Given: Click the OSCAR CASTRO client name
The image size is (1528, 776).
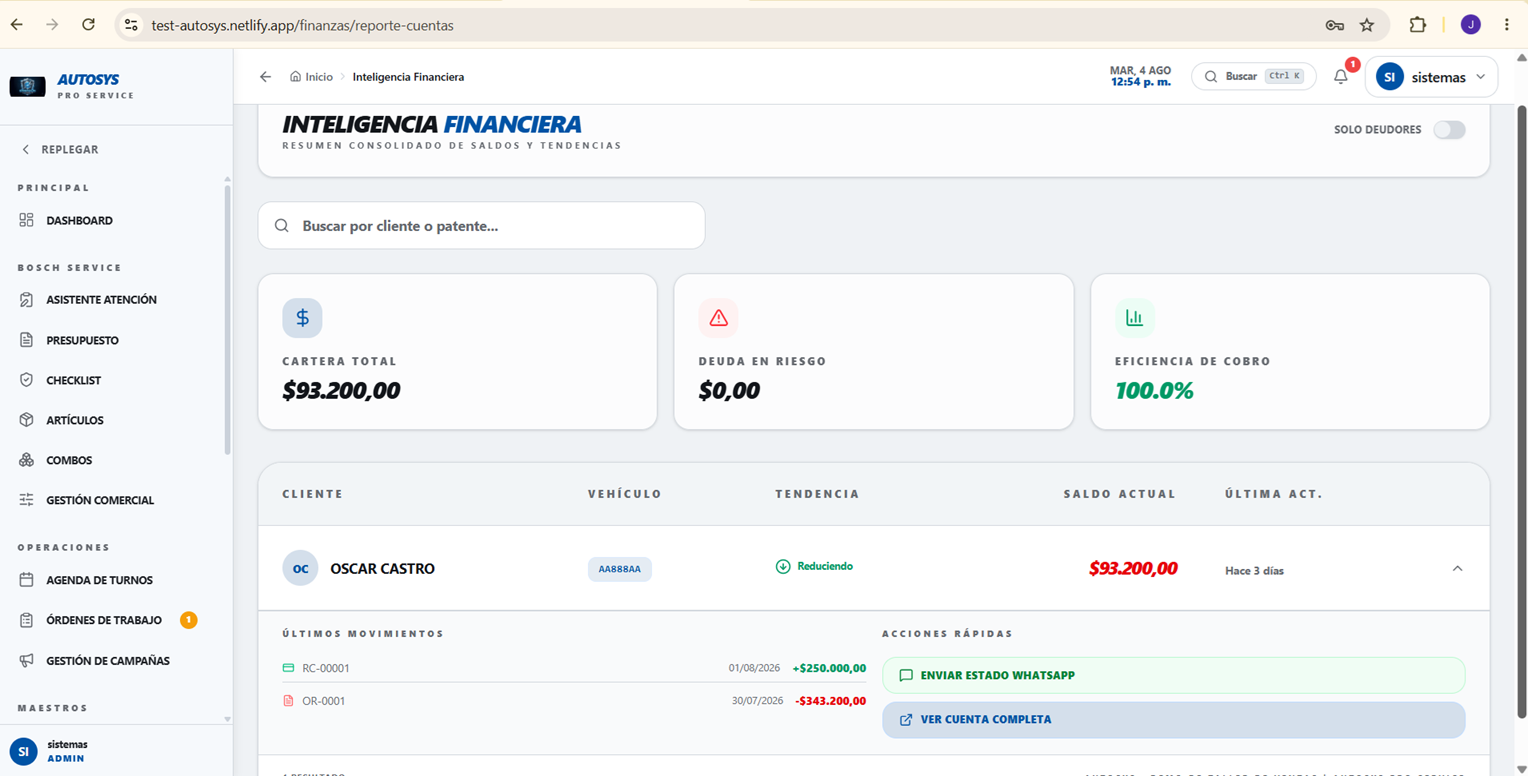Looking at the screenshot, I should (x=382, y=569).
